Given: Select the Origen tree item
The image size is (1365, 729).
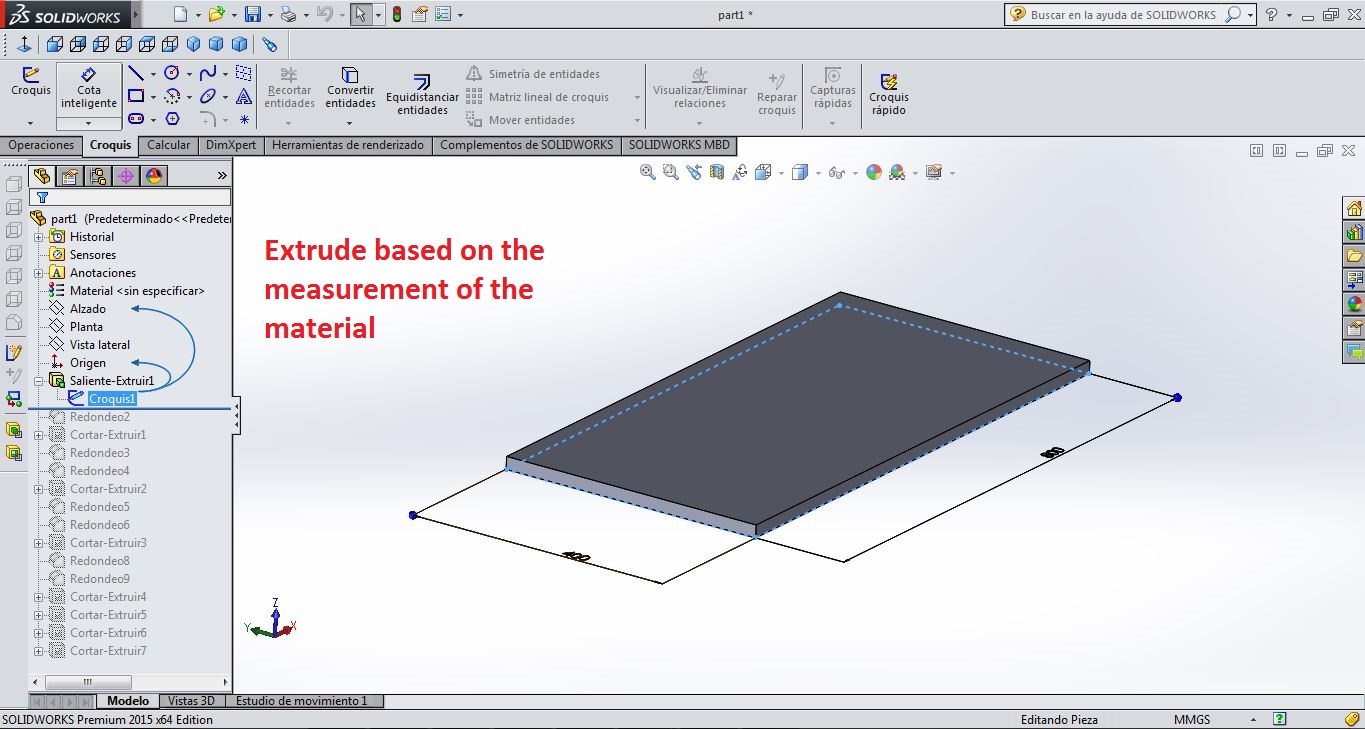Looking at the screenshot, I should coord(88,363).
